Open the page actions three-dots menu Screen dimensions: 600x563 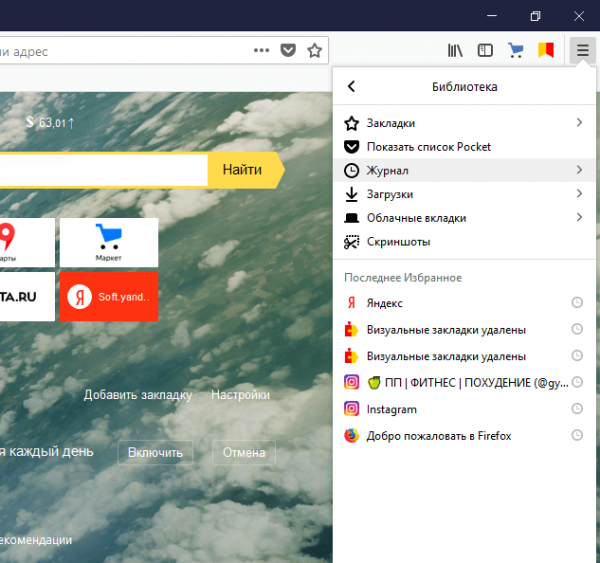(261, 50)
